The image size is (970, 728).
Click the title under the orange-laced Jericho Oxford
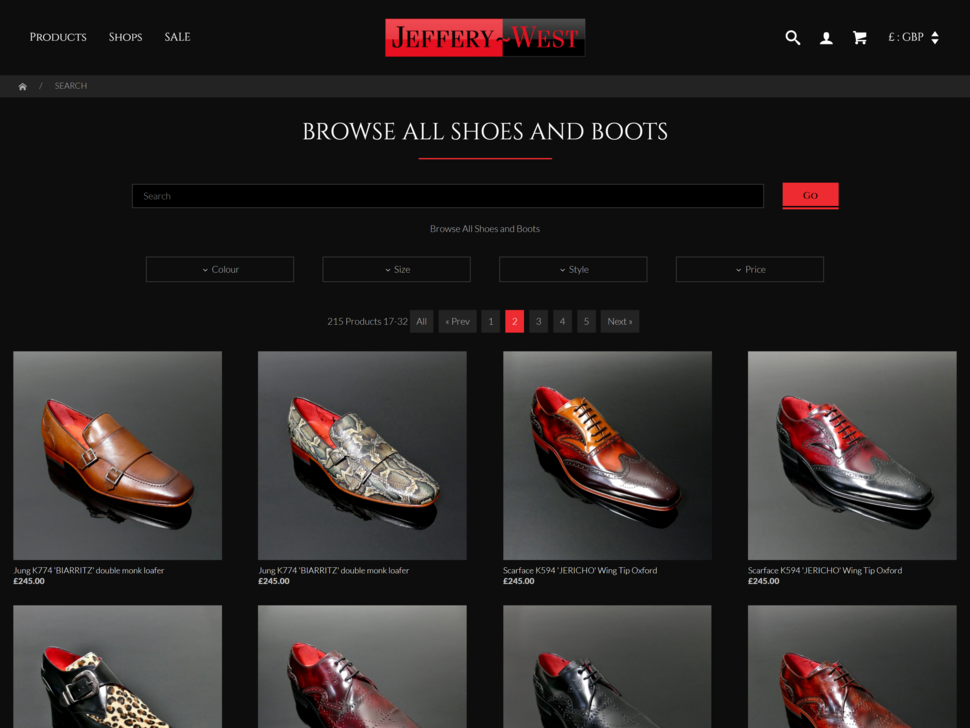pyautogui.click(x=580, y=570)
